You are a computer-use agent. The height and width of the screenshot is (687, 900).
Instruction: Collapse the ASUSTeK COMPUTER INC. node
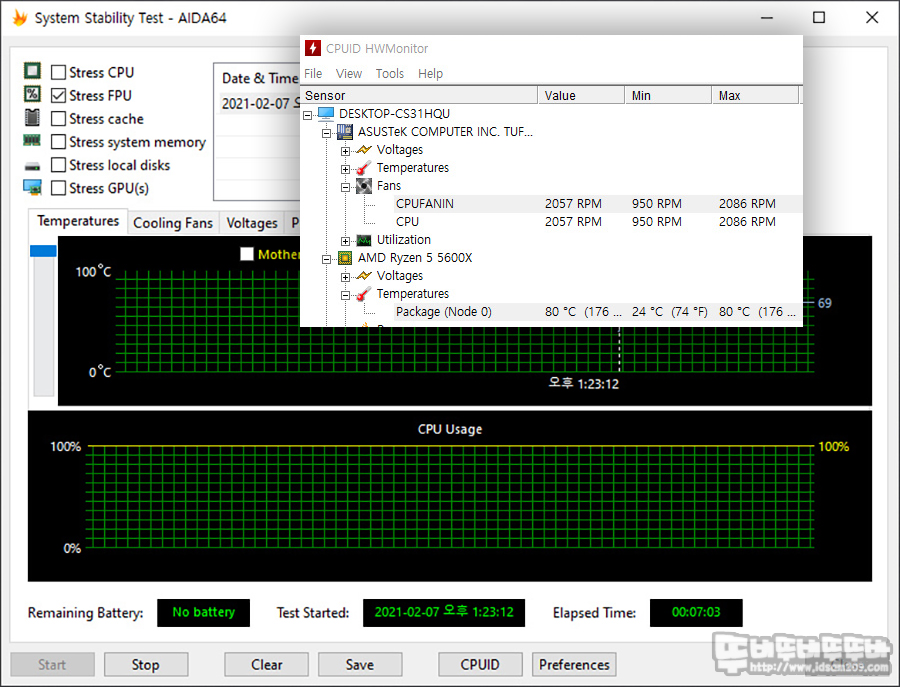click(326, 133)
